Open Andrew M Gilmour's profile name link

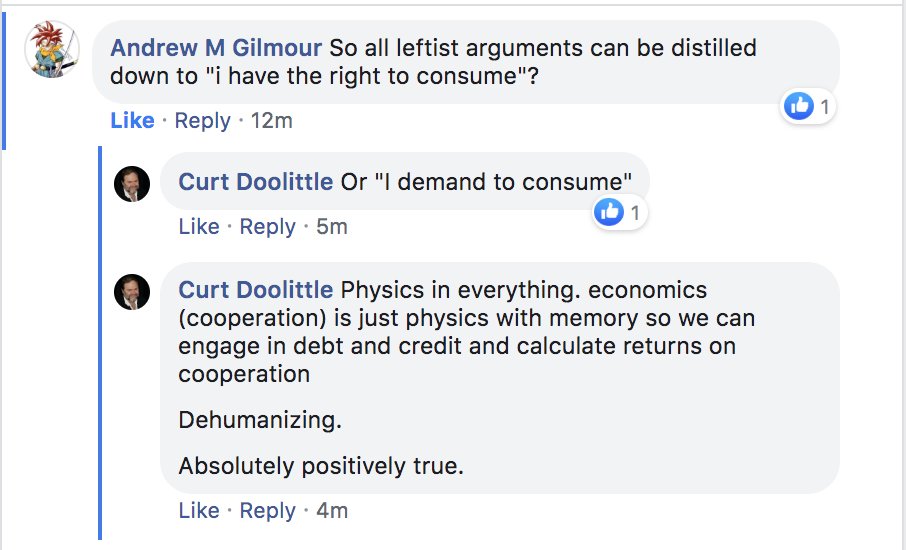point(216,48)
